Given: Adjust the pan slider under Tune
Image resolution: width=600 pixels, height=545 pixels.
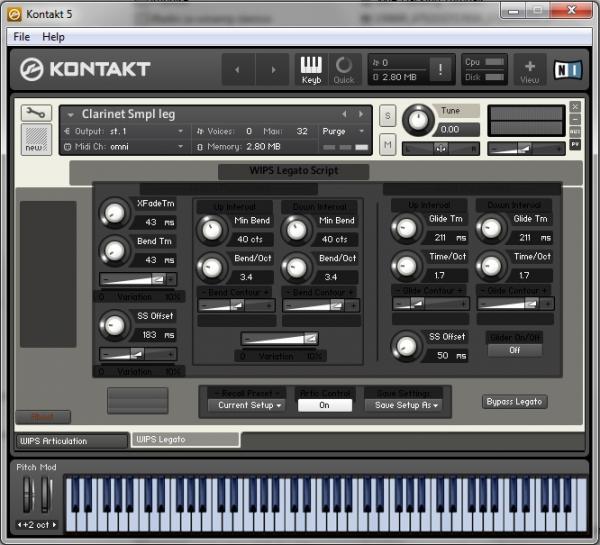Looking at the screenshot, I should coord(440,148).
